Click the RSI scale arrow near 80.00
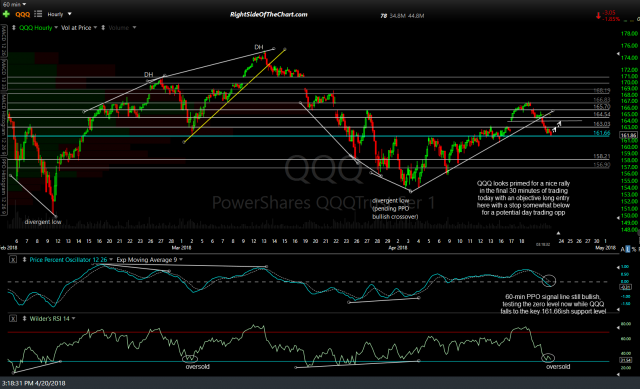 coord(618,327)
